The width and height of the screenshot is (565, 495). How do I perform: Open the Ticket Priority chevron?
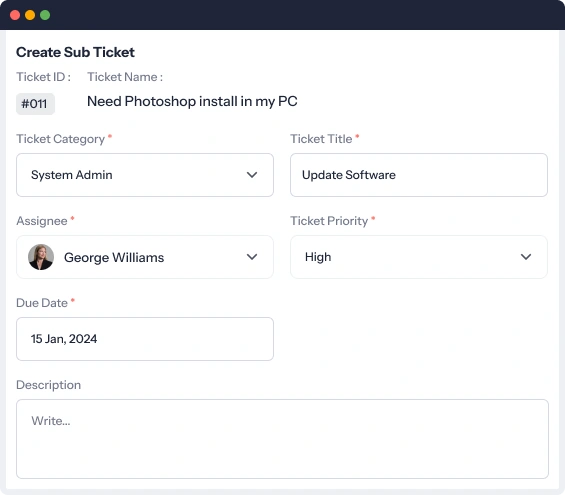[526, 257]
